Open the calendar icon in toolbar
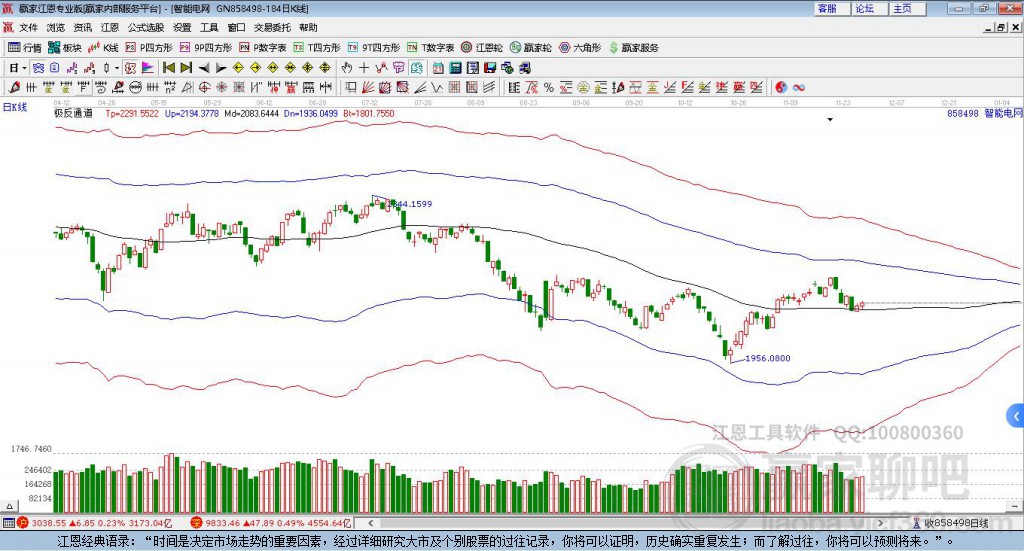The image size is (1024, 551). [438, 68]
